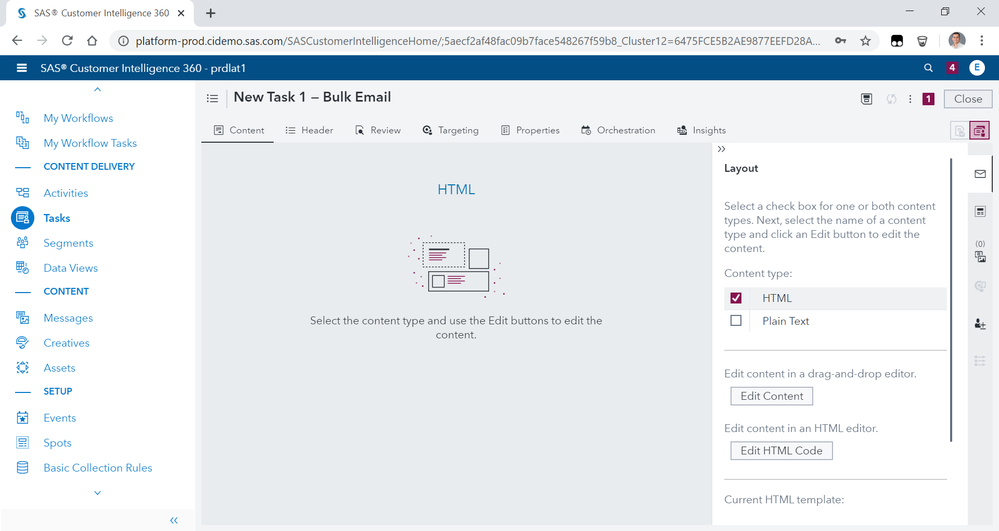
Task: Open the Orchestration tab
Action: click(618, 130)
